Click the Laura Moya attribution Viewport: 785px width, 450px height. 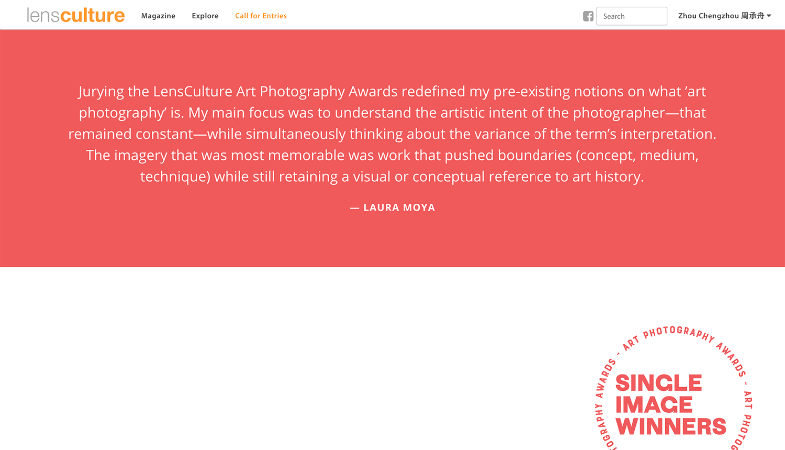coord(392,208)
